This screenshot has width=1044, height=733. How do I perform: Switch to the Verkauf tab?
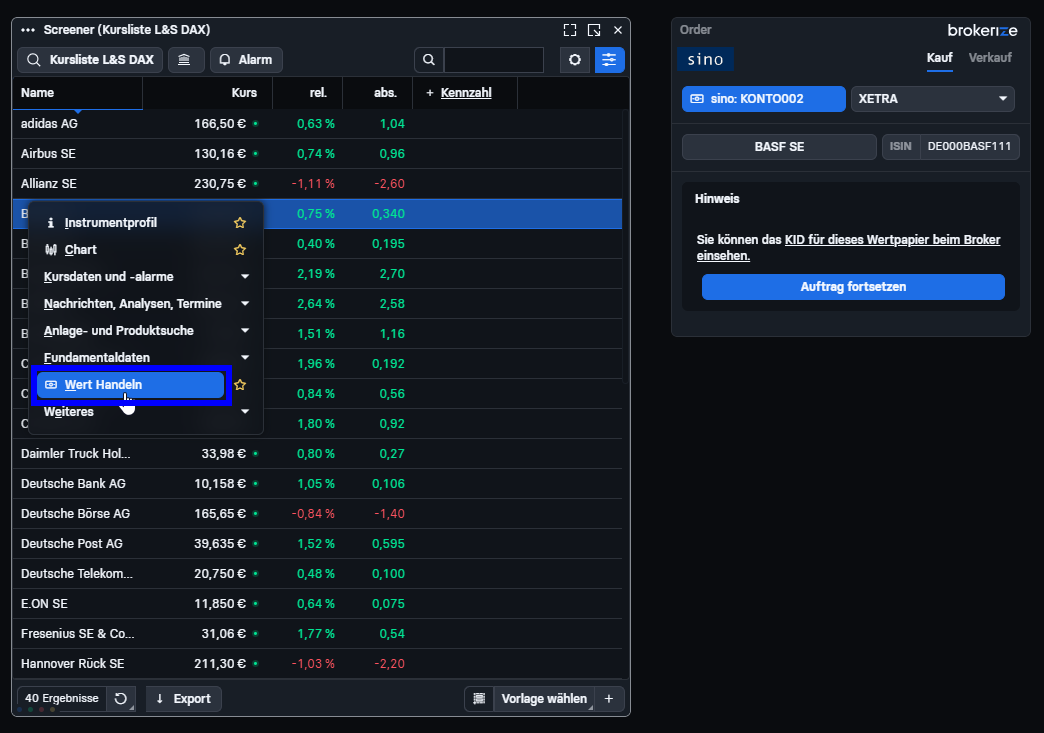click(x=990, y=58)
